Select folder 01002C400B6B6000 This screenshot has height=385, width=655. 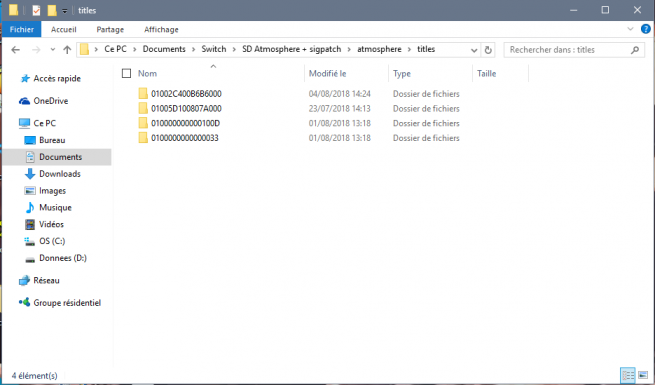(186, 94)
